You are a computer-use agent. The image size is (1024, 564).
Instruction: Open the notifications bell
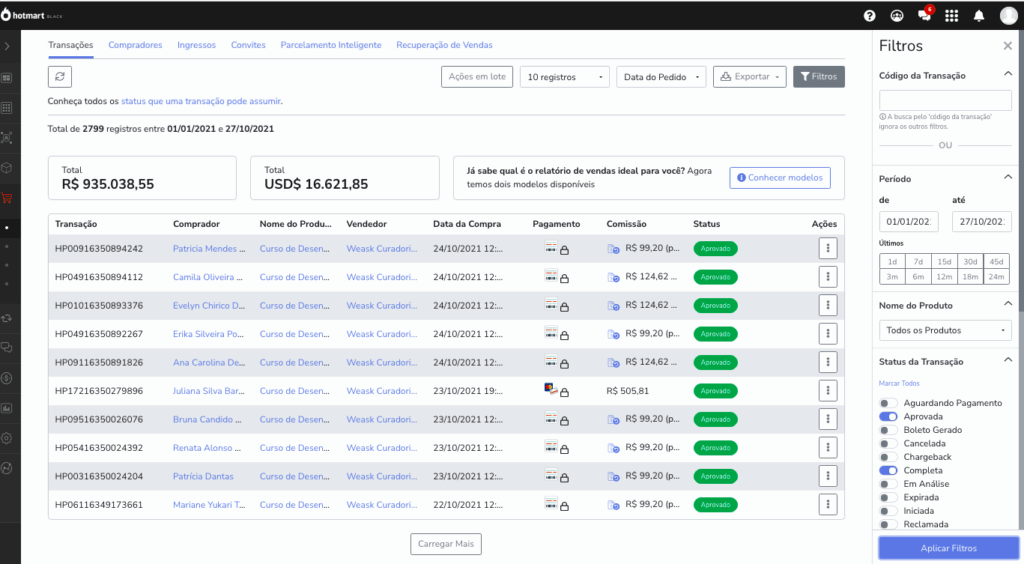[x=979, y=16]
